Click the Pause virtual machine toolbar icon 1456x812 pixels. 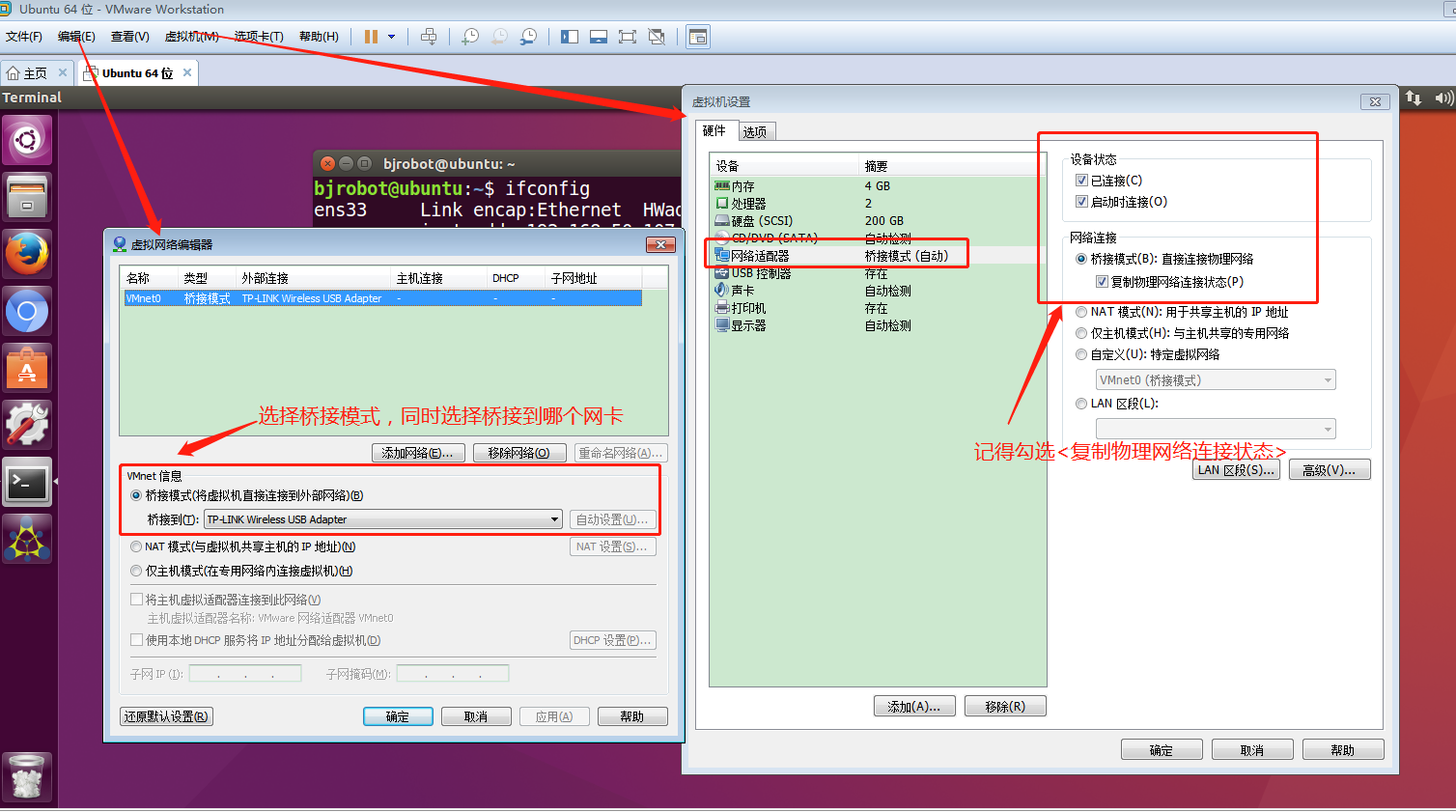pos(371,37)
